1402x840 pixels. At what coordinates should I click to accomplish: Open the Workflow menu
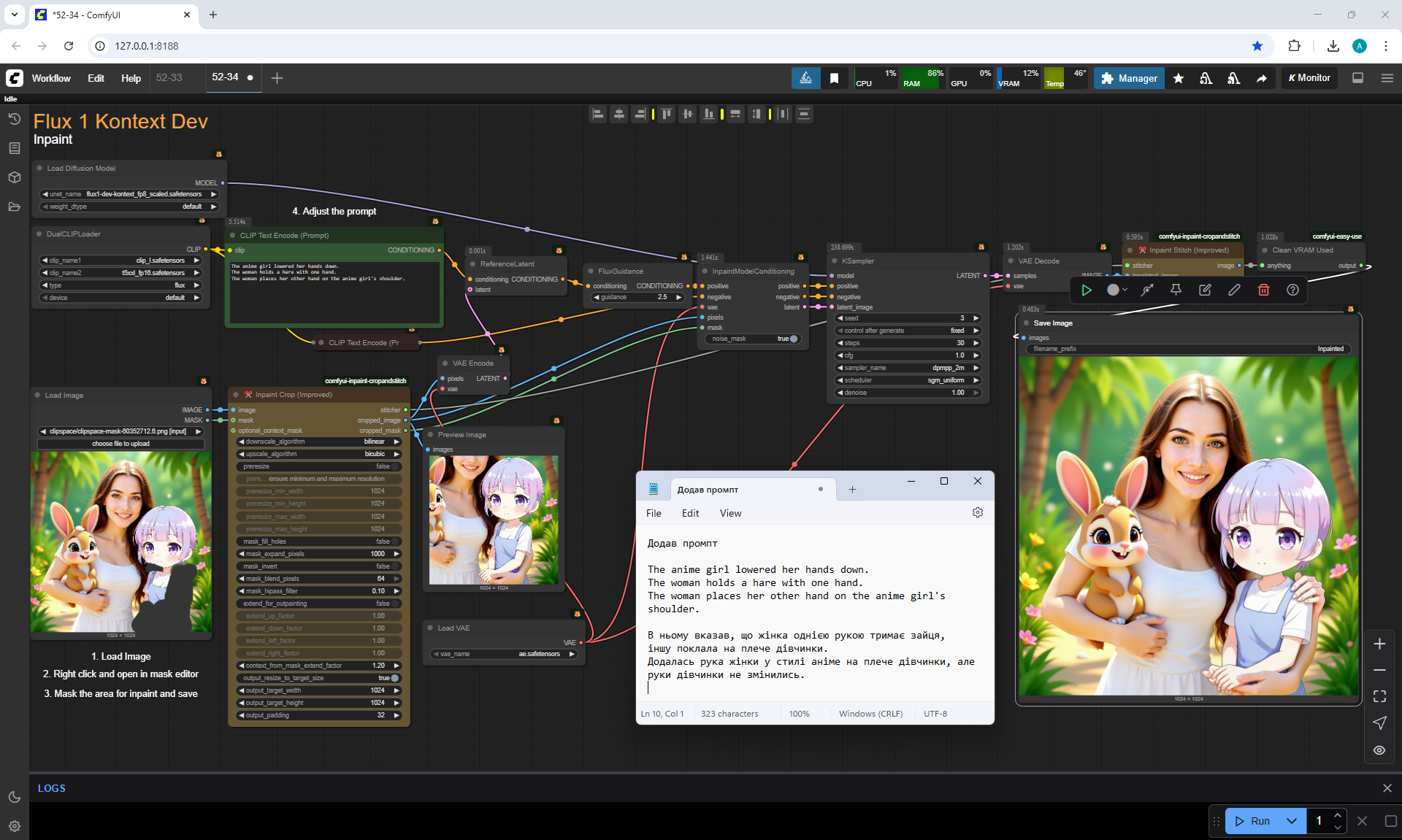(51, 78)
